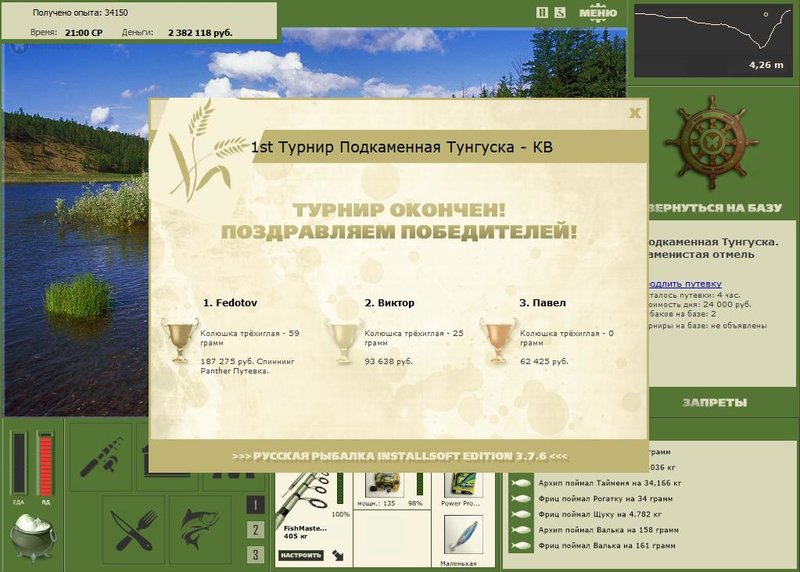
Task: Click the ЕДА food level bar
Action: [x=19, y=463]
